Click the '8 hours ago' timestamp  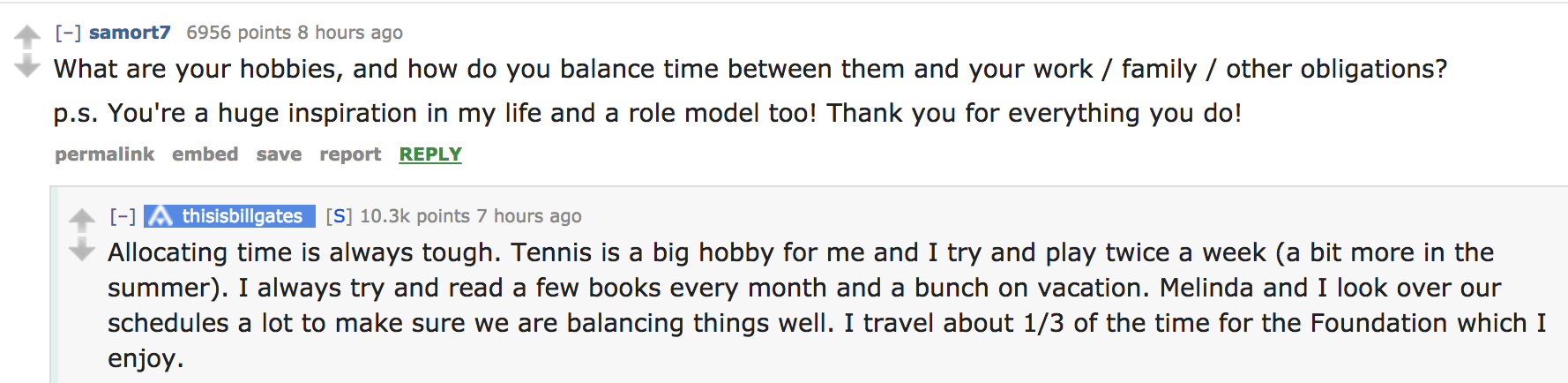350,33
